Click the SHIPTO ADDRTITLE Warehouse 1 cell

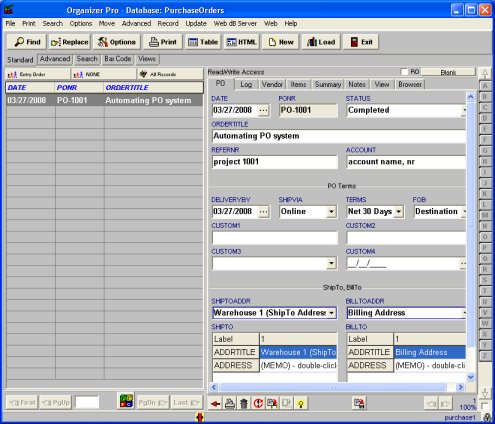pos(298,352)
